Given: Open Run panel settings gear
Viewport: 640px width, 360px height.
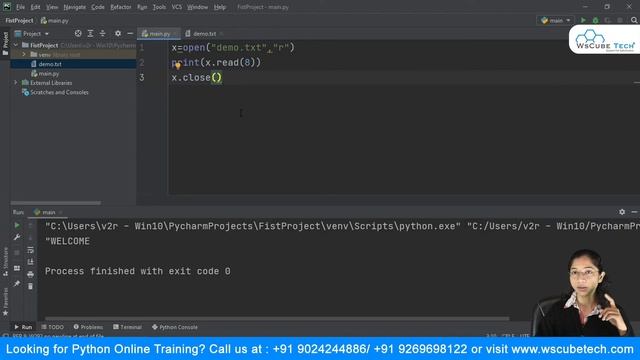Looking at the screenshot, I should (x=622, y=212).
